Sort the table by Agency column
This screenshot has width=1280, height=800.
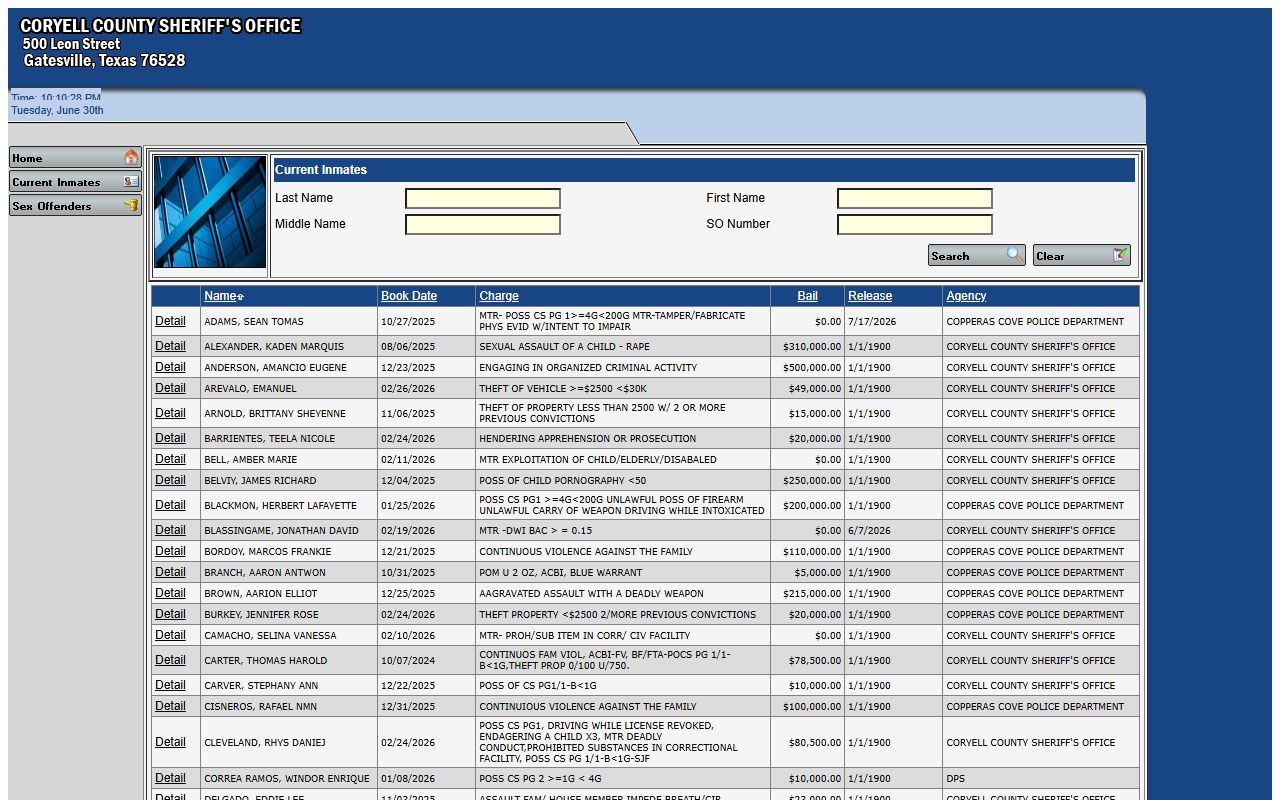[966, 296]
